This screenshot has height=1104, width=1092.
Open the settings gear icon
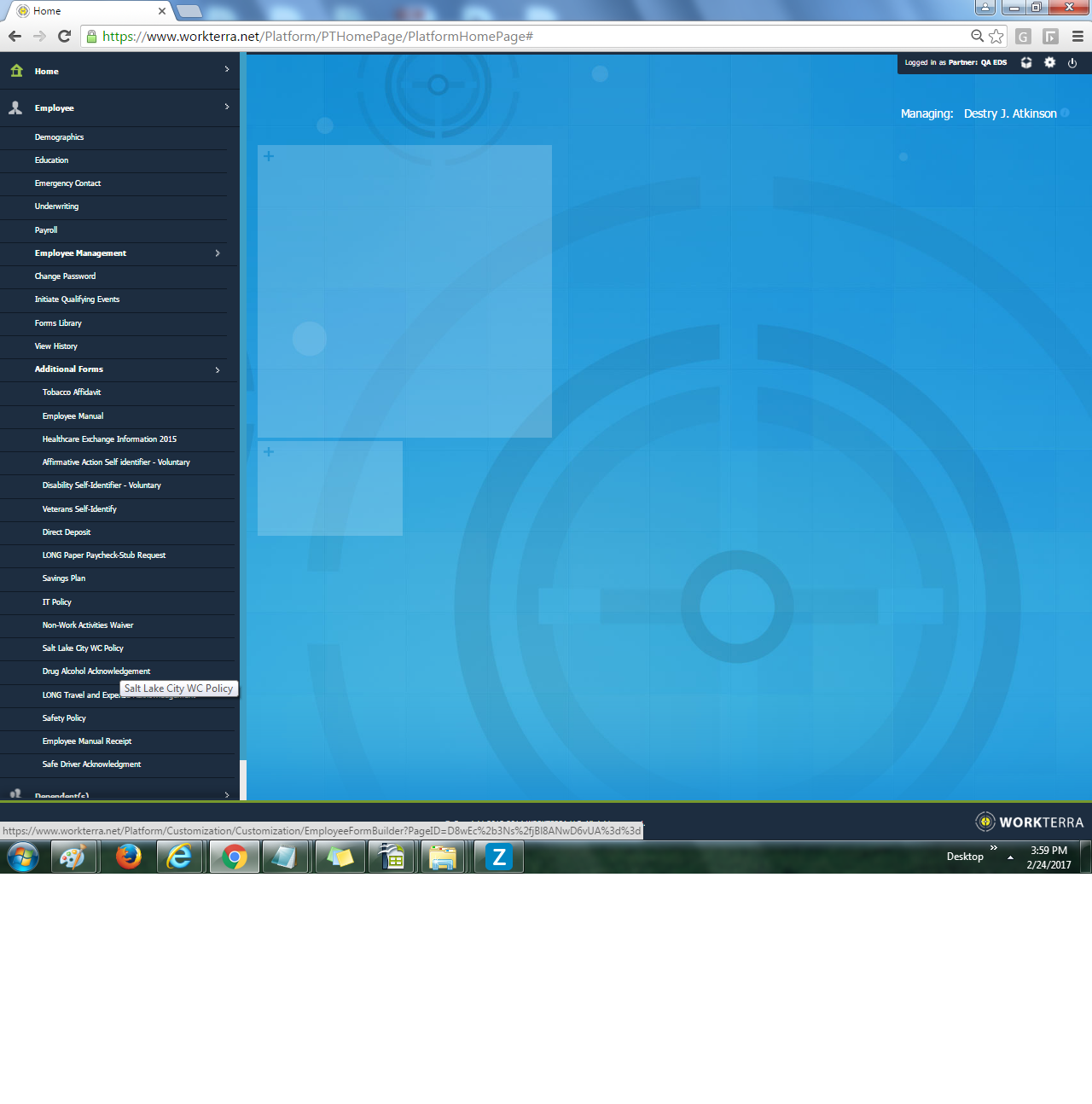(x=1050, y=62)
